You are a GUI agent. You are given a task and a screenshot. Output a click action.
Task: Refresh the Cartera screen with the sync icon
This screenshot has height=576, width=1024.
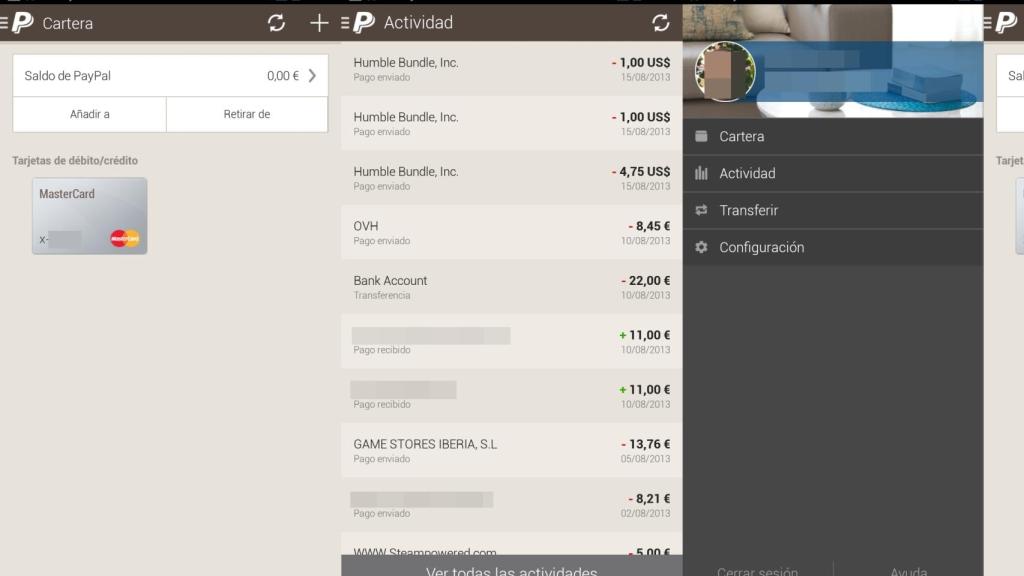pyautogui.click(x=277, y=22)
